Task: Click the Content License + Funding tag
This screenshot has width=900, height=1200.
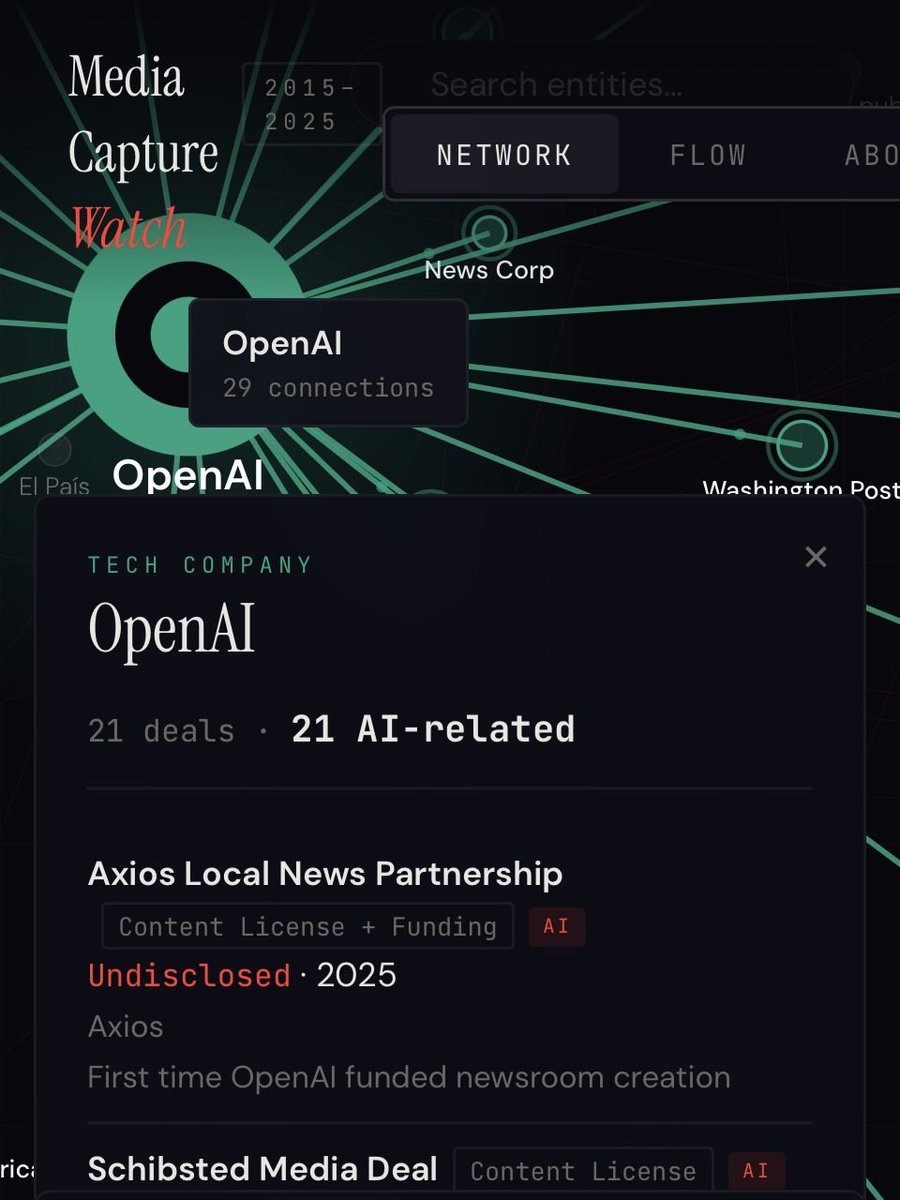Action: click(308, 926)
